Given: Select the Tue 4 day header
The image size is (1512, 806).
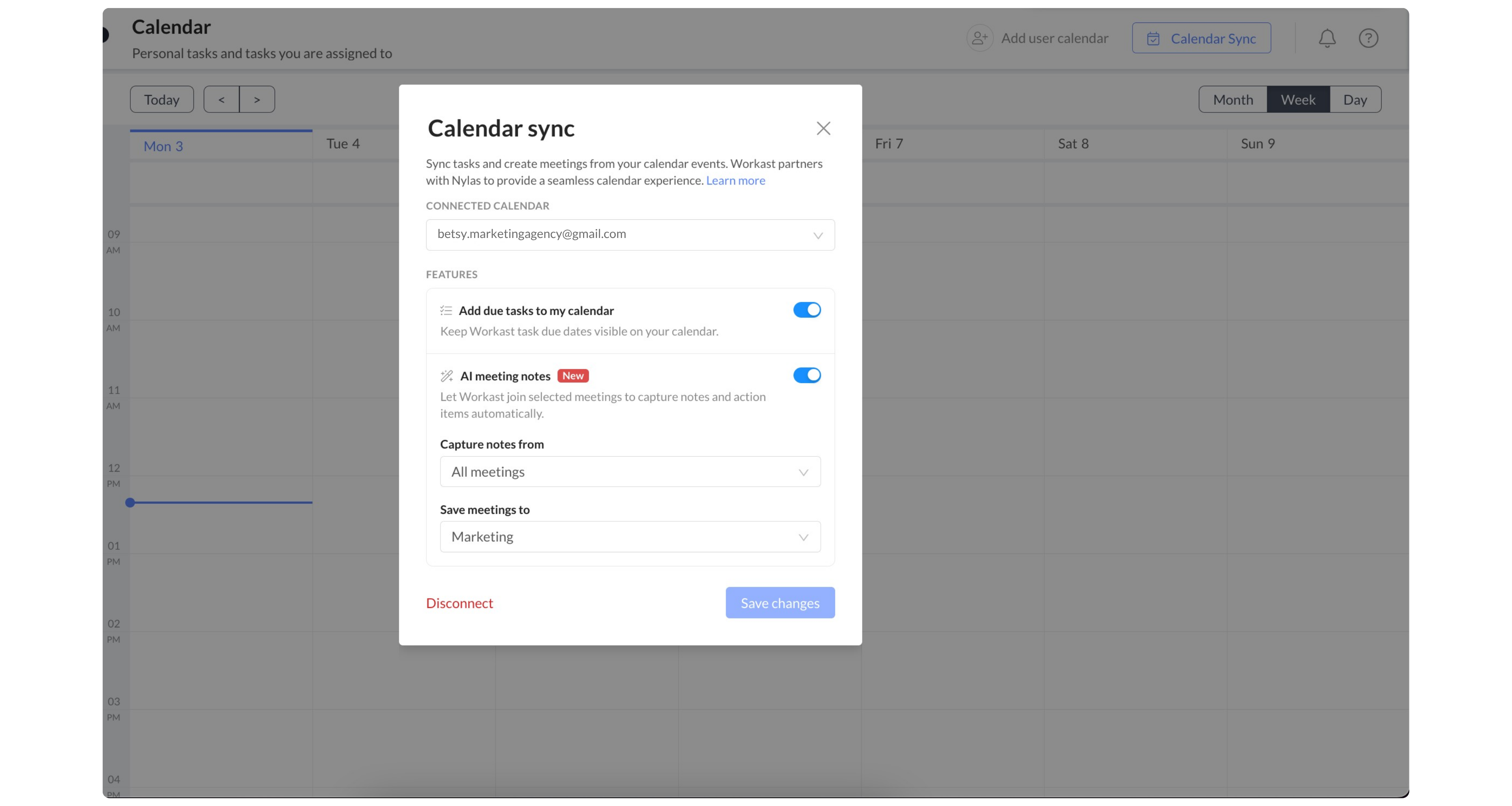Looking at the screenshot, I should [x=343, y=144].
